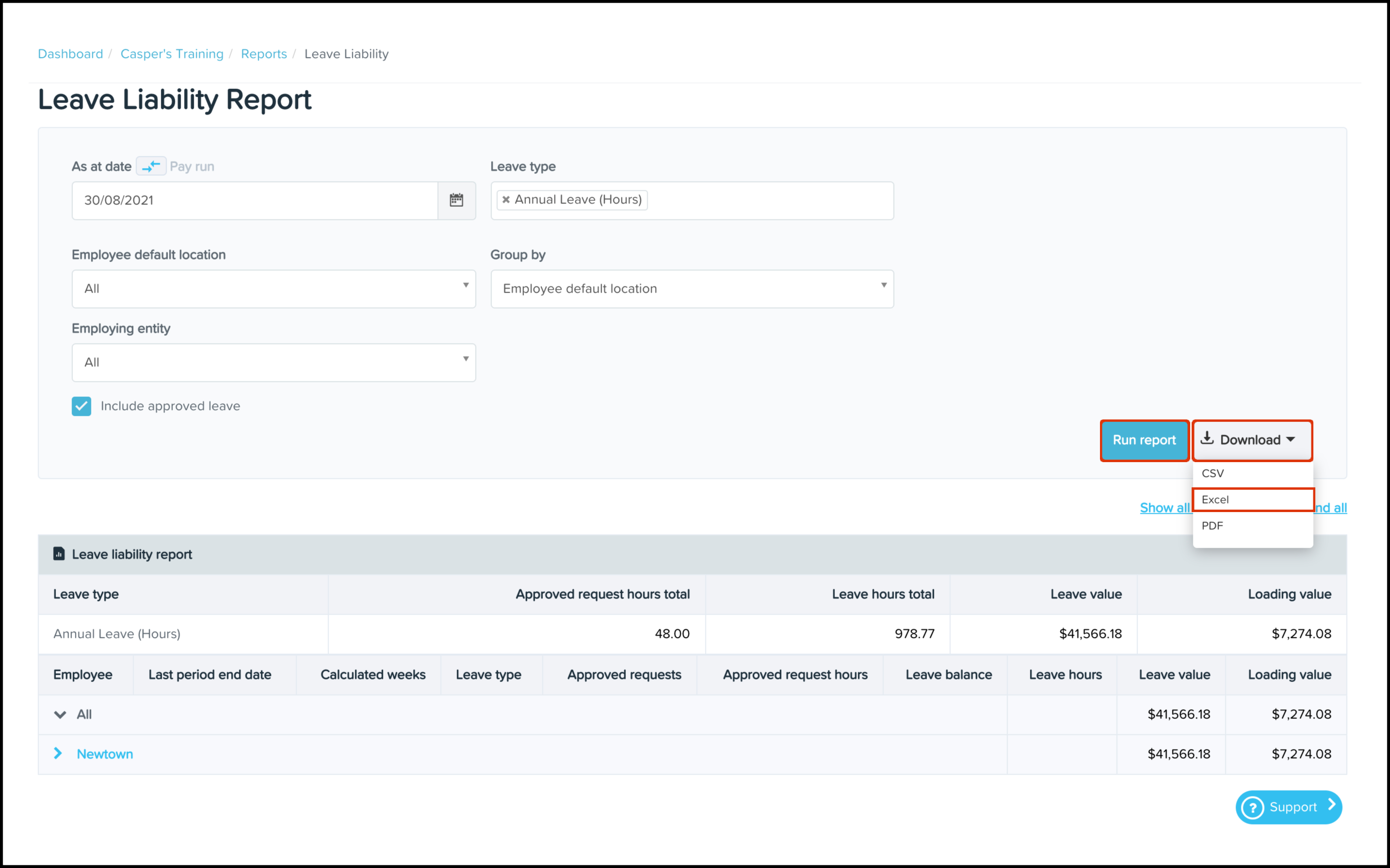Screen dimensions: 1390x868
Task: Uncheck Include approved leave checkbox
Action: click(x=81, y=406)
